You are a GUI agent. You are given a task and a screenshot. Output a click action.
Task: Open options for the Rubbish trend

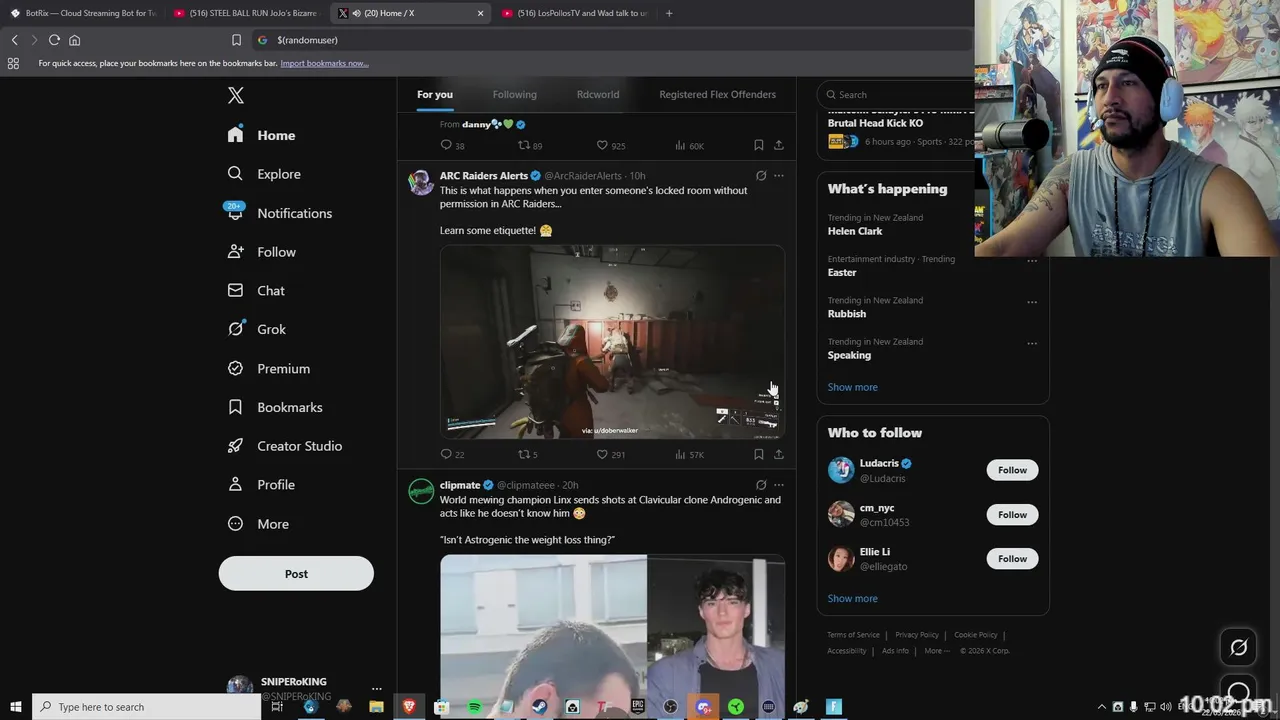point(1032,302)
